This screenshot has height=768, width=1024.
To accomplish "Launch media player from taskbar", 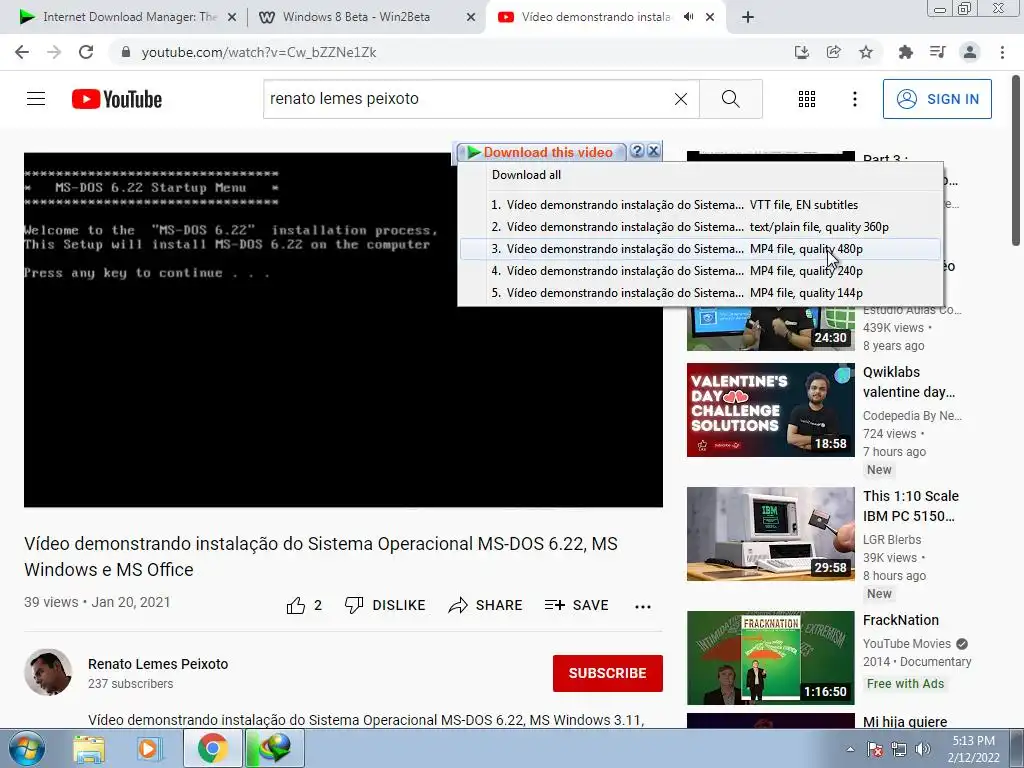I will pos(148,749).
